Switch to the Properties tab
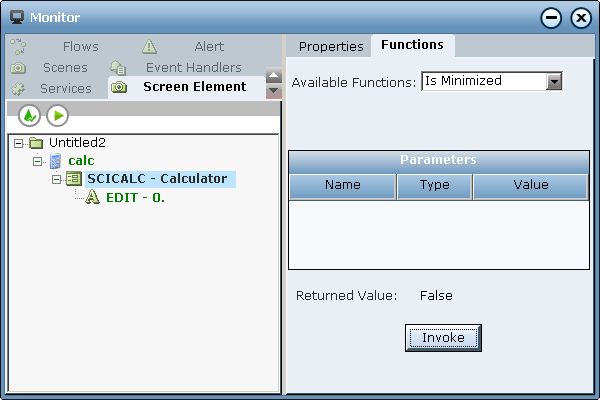The height and width of the screenshot is (400, 600). point(331,46)
